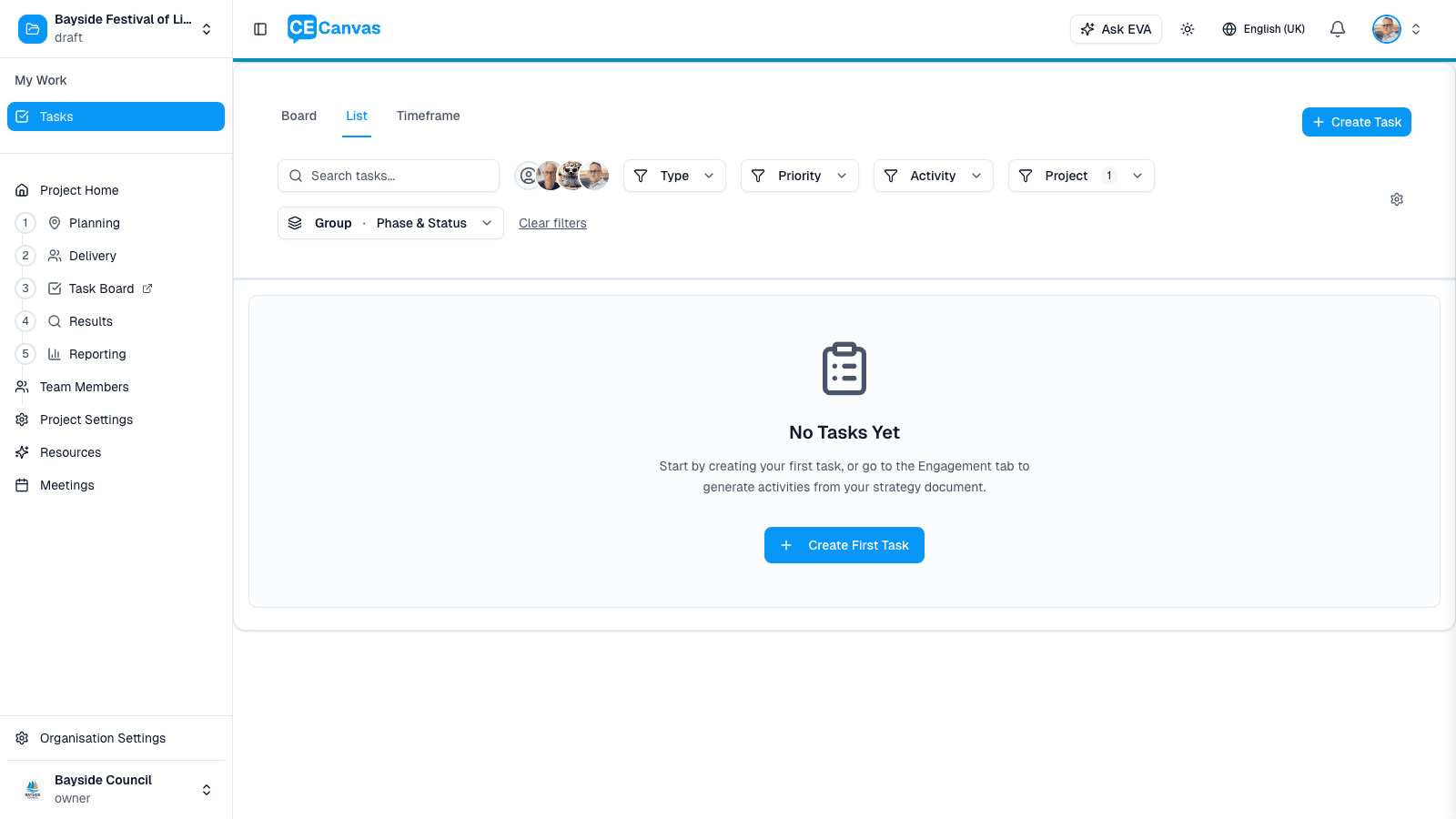Open the Group Phase & Status dropdown

click(390, 223)
